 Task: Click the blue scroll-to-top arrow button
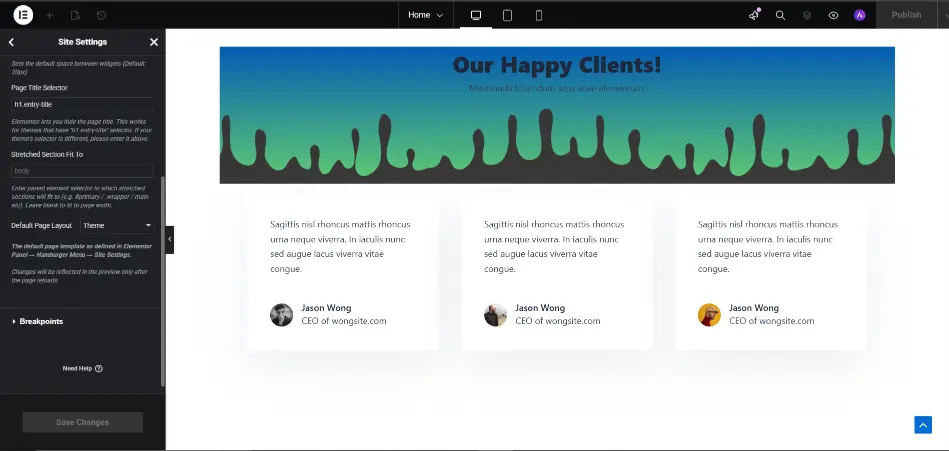(x=922, y=425)
